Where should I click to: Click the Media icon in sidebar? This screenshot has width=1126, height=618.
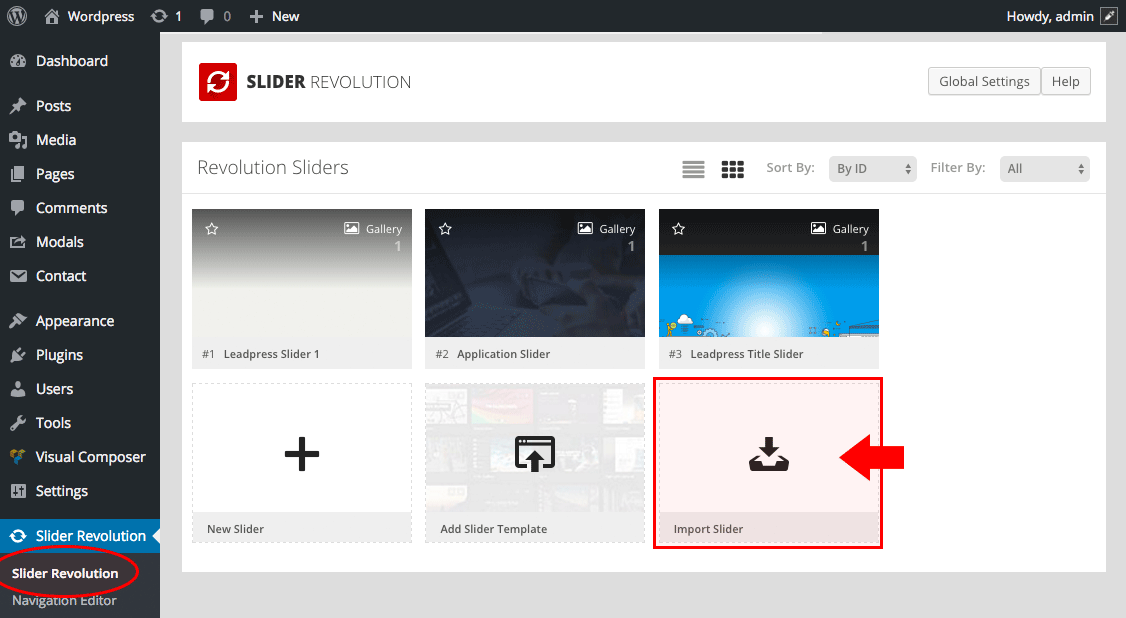pos(18,140)
